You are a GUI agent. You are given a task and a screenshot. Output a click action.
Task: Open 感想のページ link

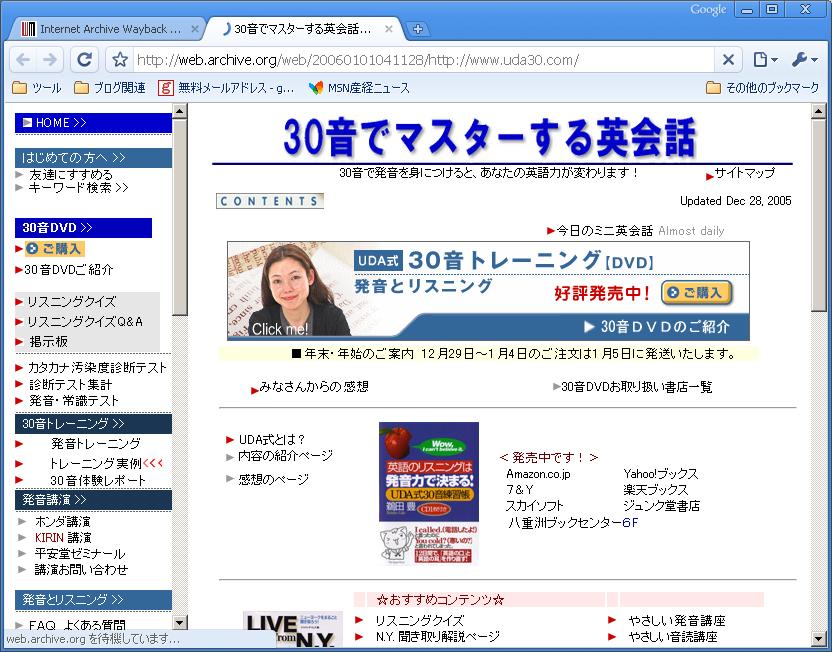pos(273,480)
